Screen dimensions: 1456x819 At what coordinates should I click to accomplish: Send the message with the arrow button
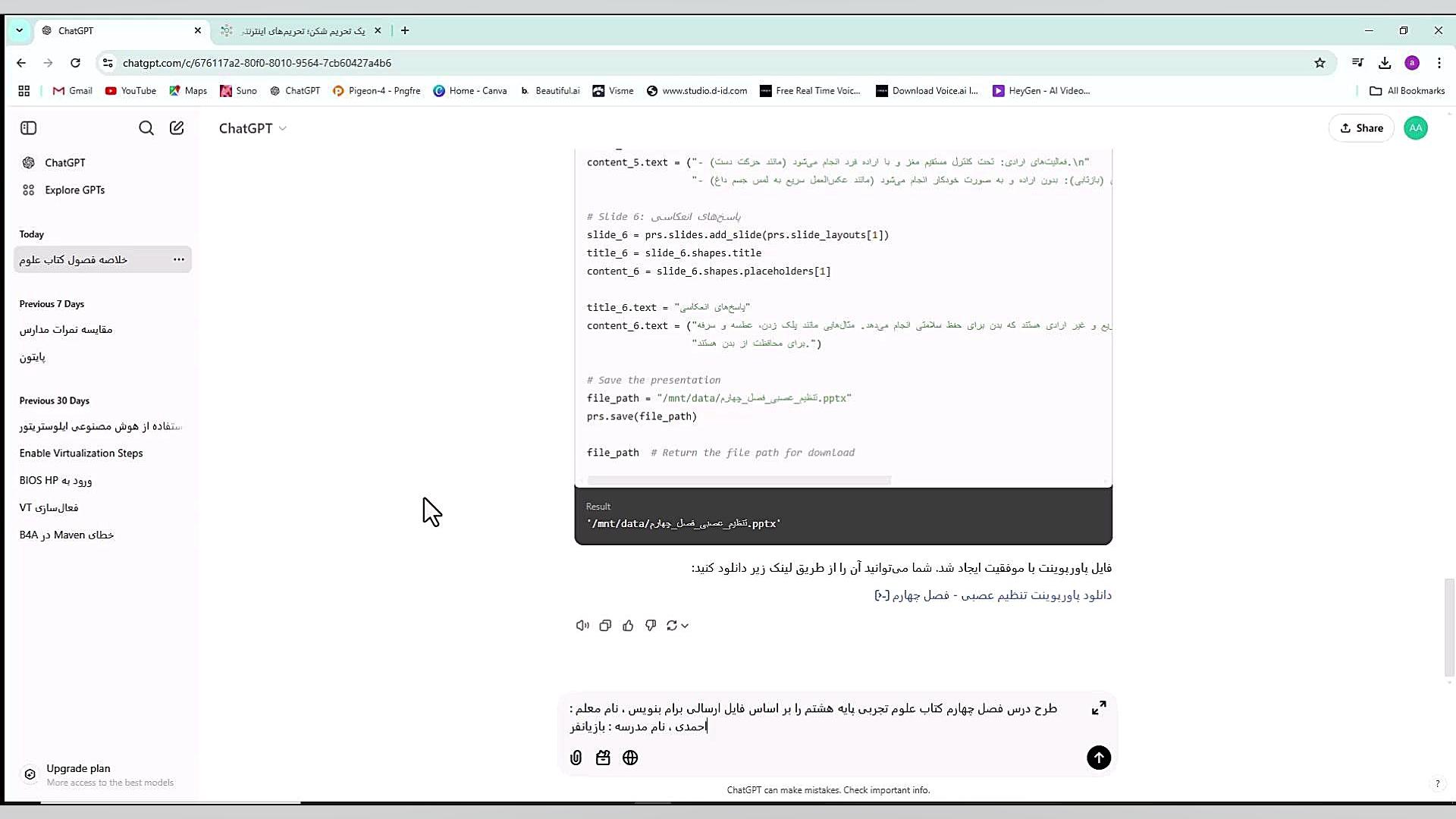point(1099,758)
